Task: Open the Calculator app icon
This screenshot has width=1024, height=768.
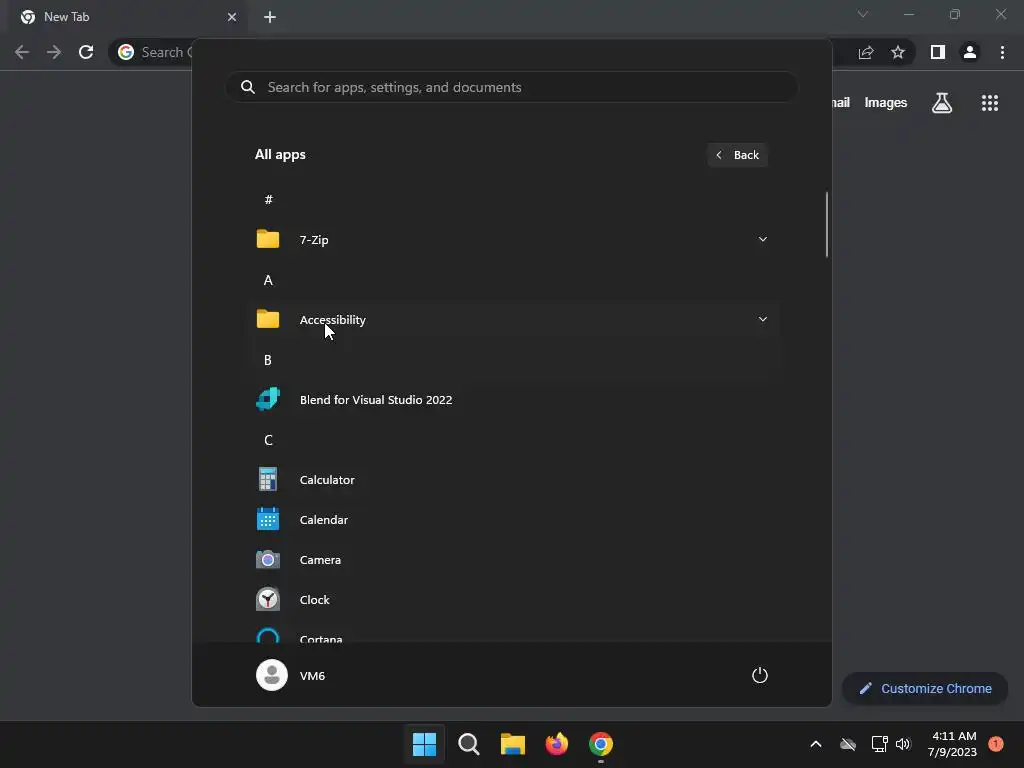Action: (x=268, y=479)
